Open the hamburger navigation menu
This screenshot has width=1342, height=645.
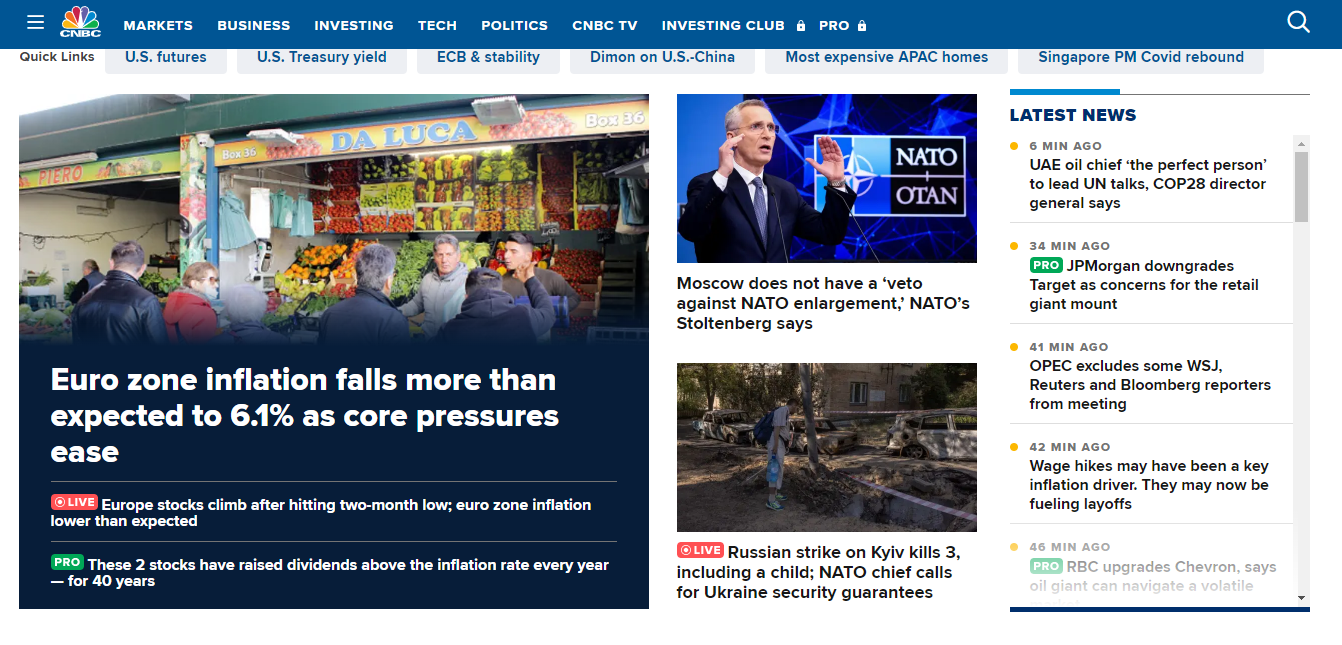click(36, 22)
